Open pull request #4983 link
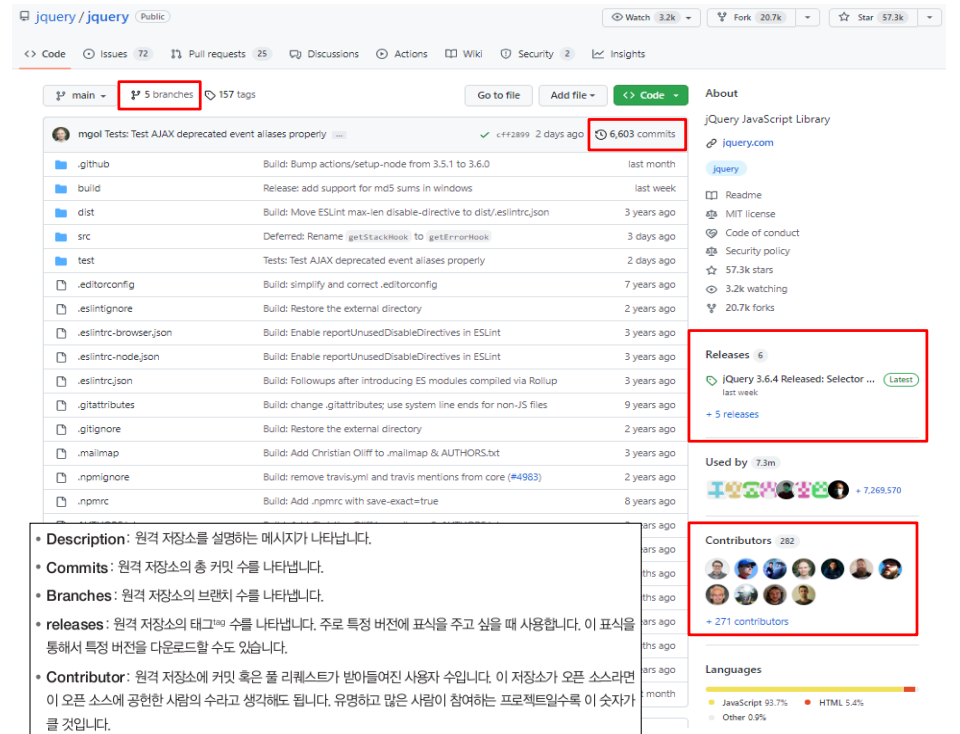960x734 pixels. 525,477
